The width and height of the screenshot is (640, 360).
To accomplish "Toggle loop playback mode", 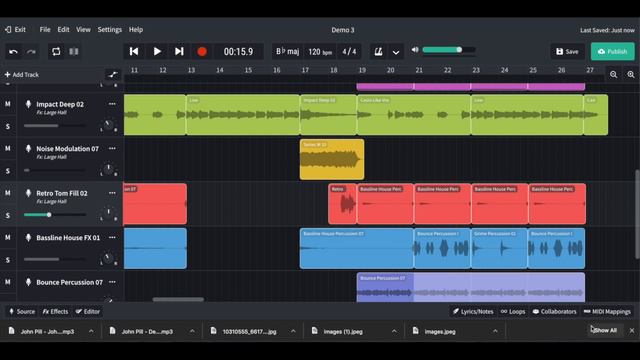I will [x=56, y=51].
